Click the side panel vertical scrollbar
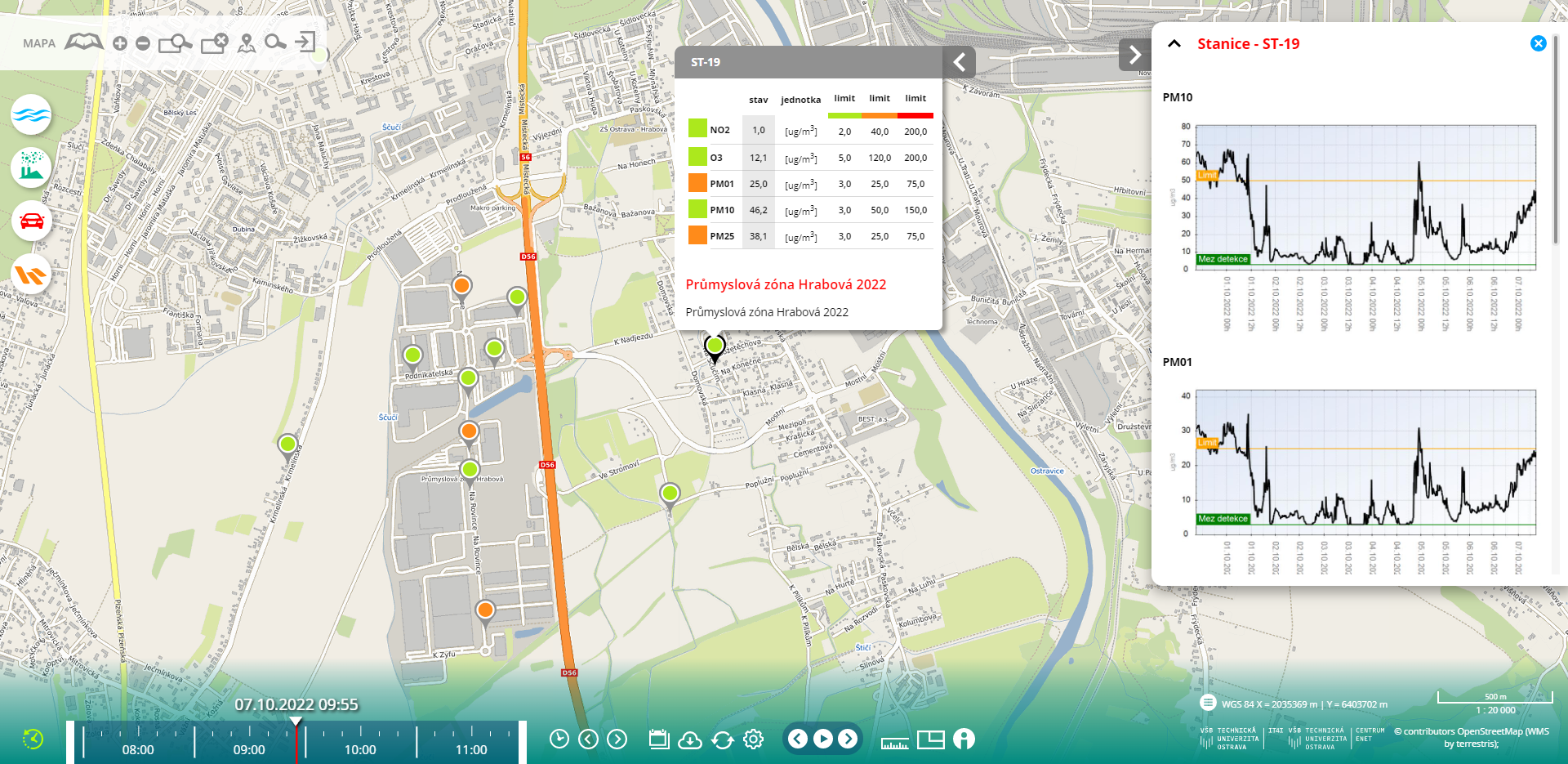This screenshot has width=1568, height=764. coord(1555,139)
